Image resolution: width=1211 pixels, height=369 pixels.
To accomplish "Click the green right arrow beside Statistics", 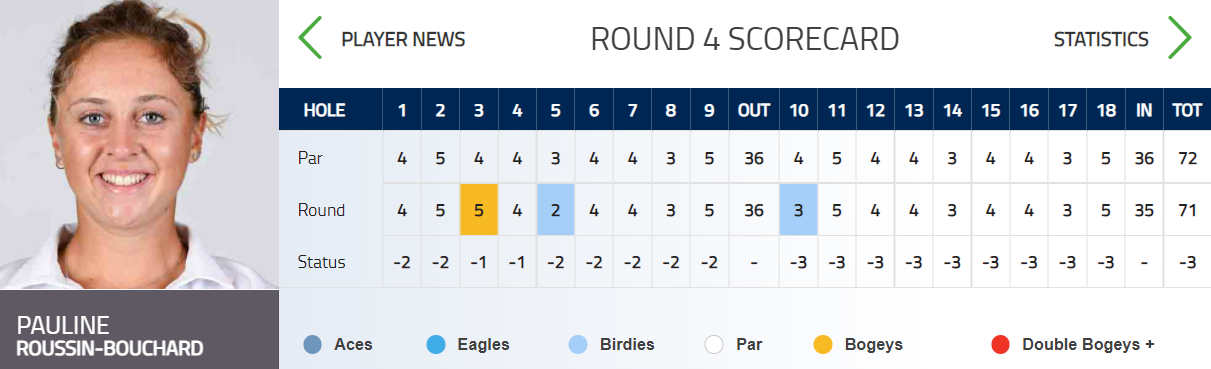I will (x=1180, y=38).
